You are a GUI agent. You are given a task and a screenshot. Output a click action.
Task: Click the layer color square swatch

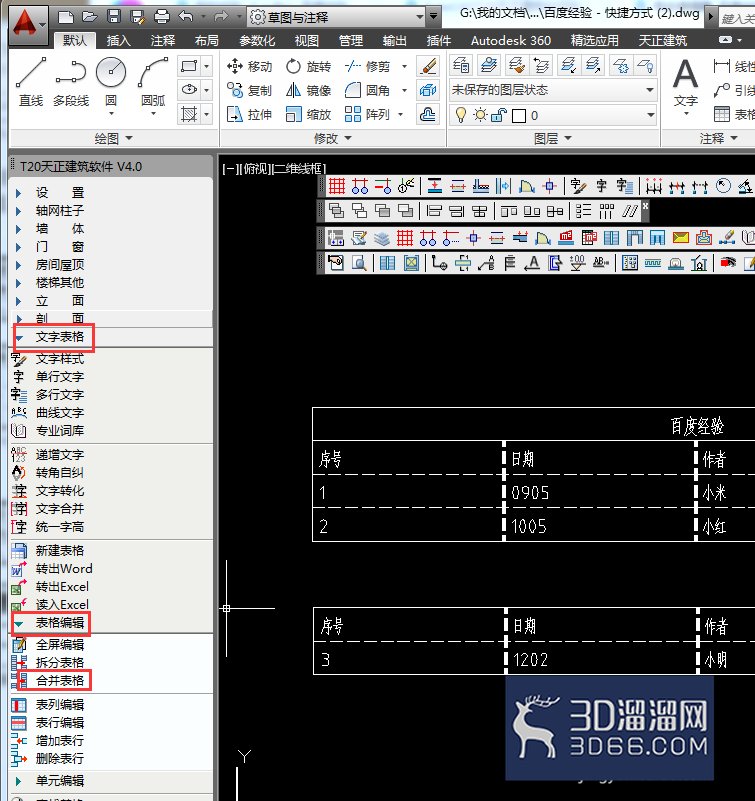click(519, 116)
